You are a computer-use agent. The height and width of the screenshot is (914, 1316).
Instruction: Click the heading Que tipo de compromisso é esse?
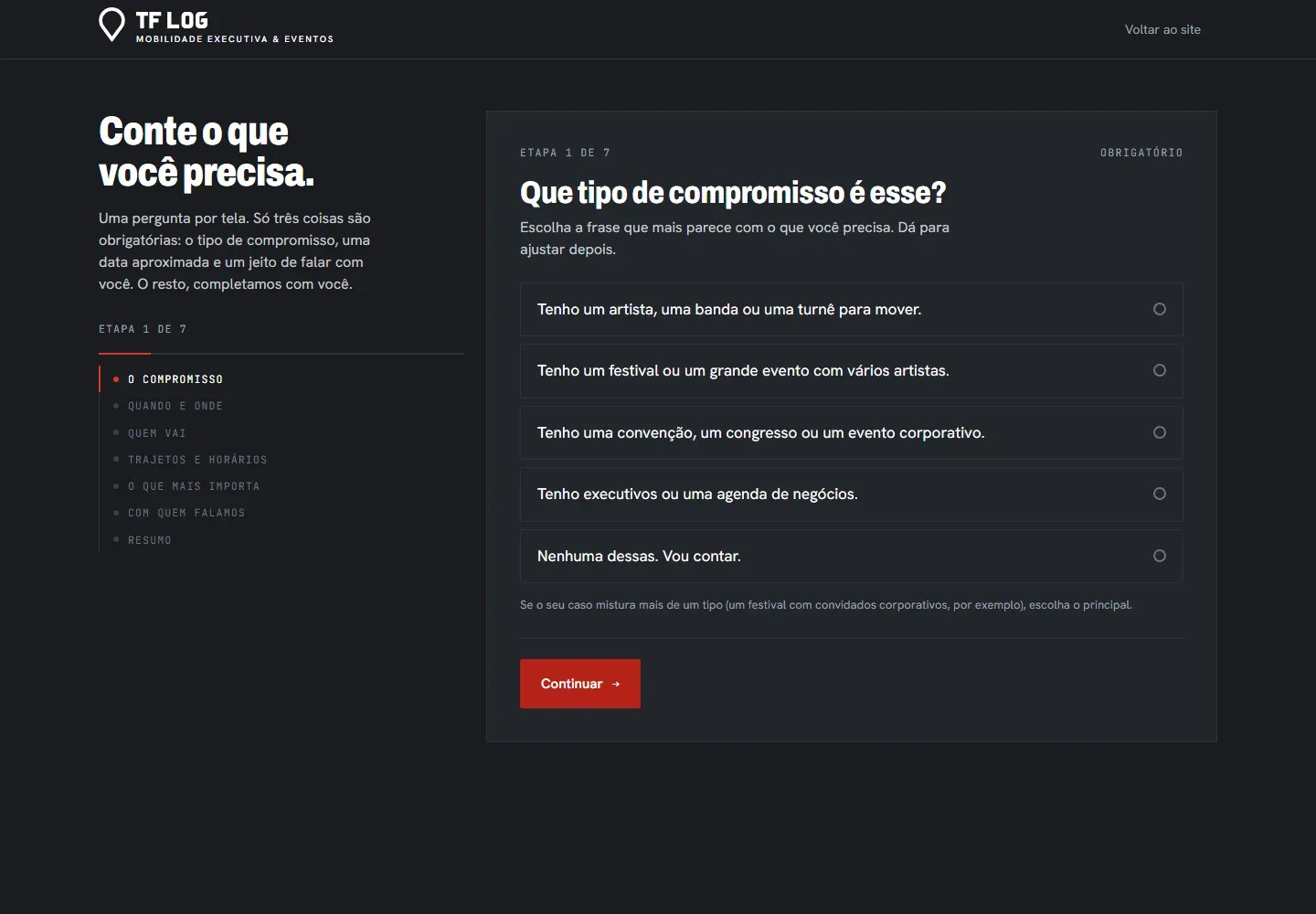pyautogui.click(x=733, y=193)
